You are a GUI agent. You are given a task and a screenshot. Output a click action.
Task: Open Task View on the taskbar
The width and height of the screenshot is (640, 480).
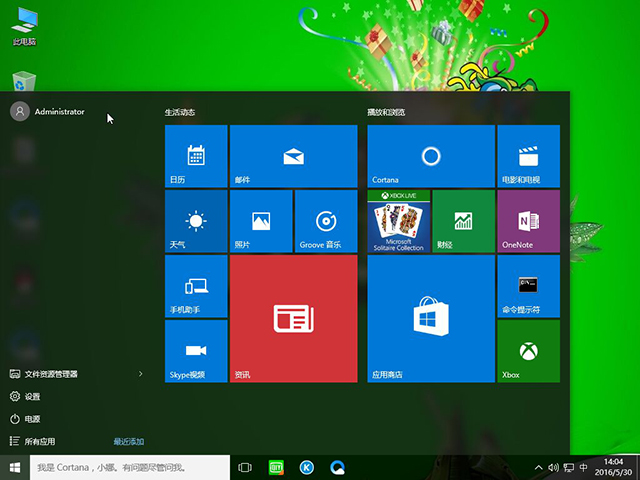pos(245,467)
